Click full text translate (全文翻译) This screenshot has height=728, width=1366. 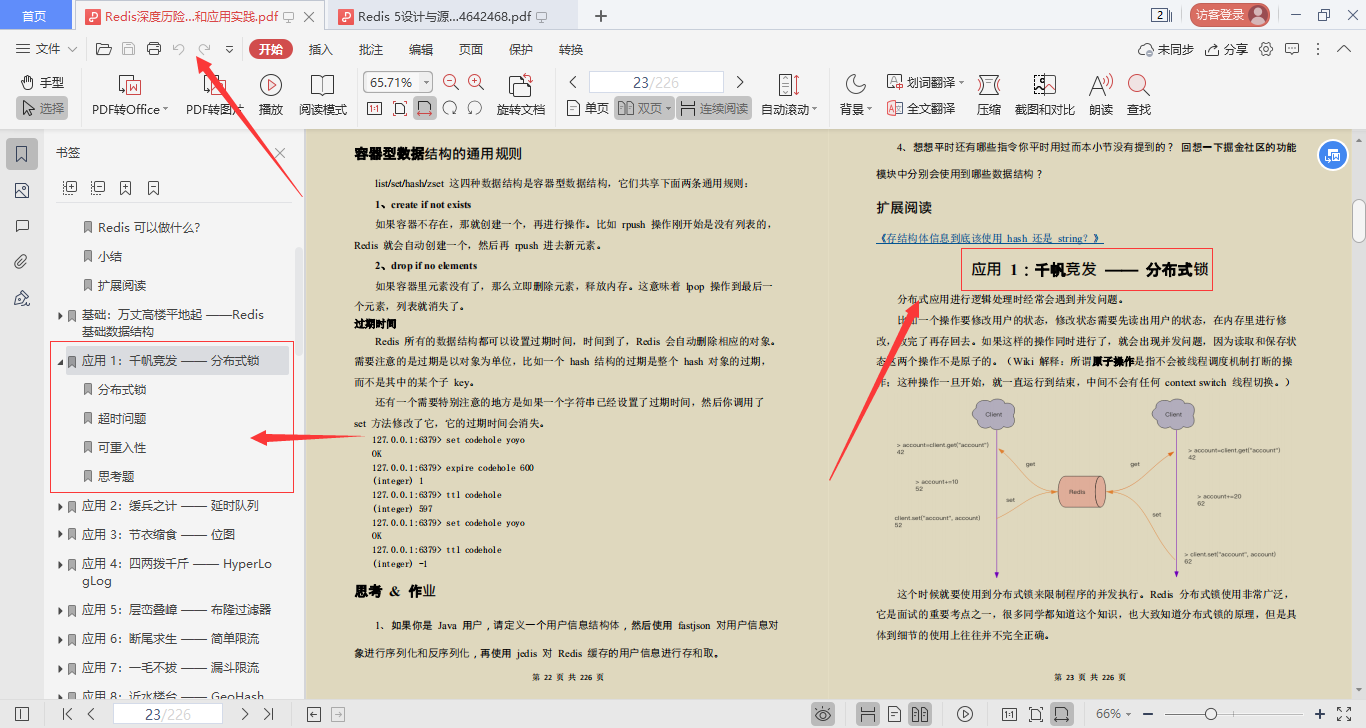click(920, 108)
